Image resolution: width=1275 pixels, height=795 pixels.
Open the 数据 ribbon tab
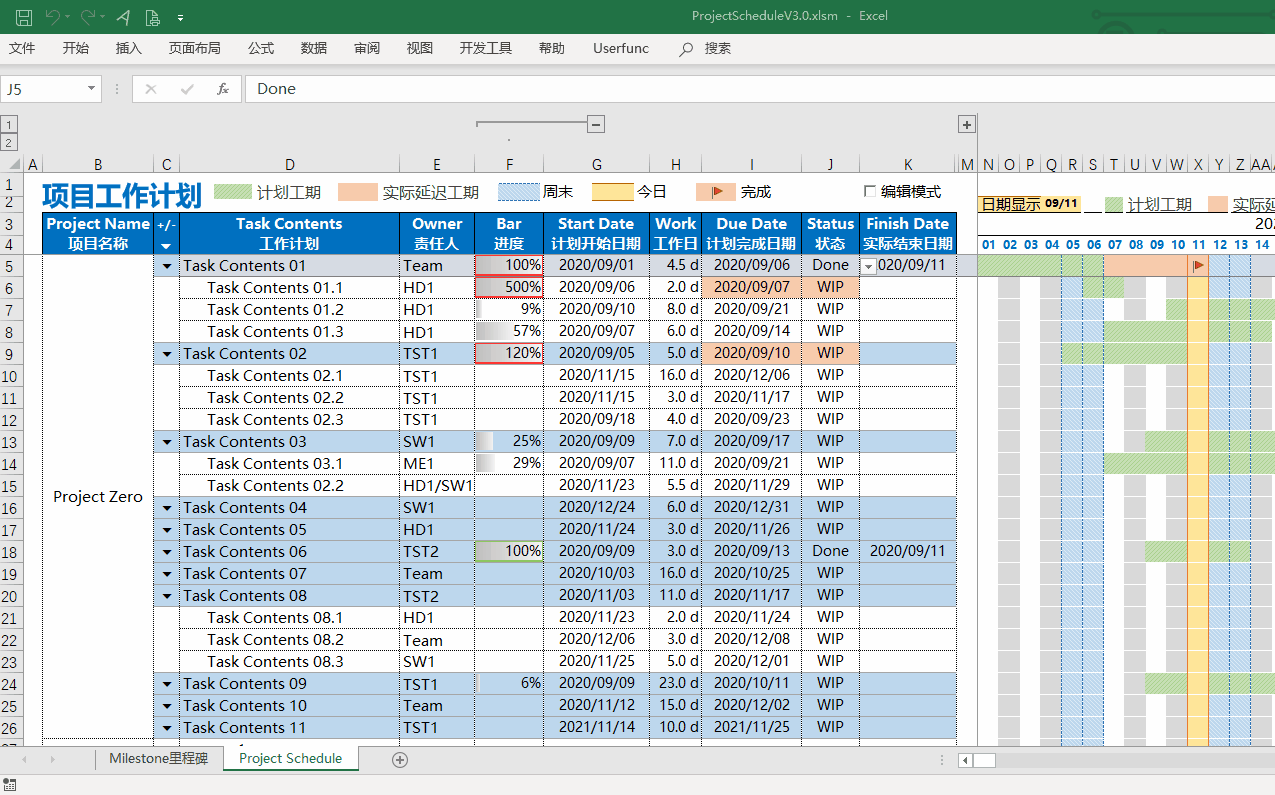click(x=314, y=48)
